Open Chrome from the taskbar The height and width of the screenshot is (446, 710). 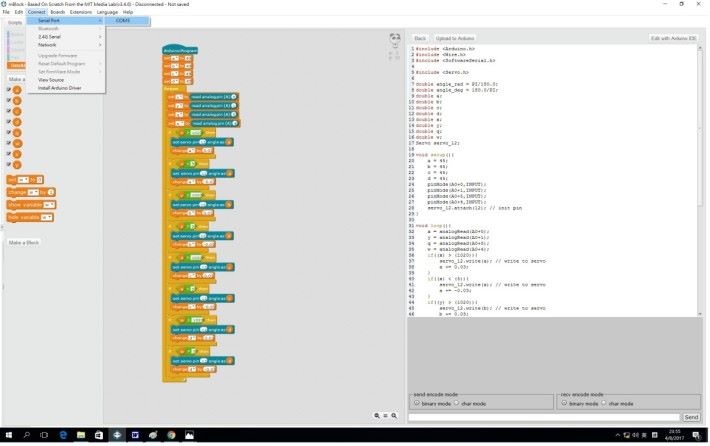coord(171,435)
